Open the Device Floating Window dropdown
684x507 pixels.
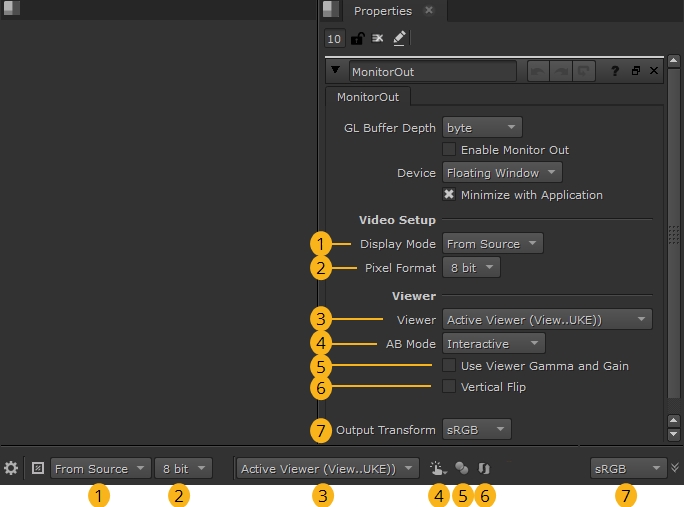point(501,173)
